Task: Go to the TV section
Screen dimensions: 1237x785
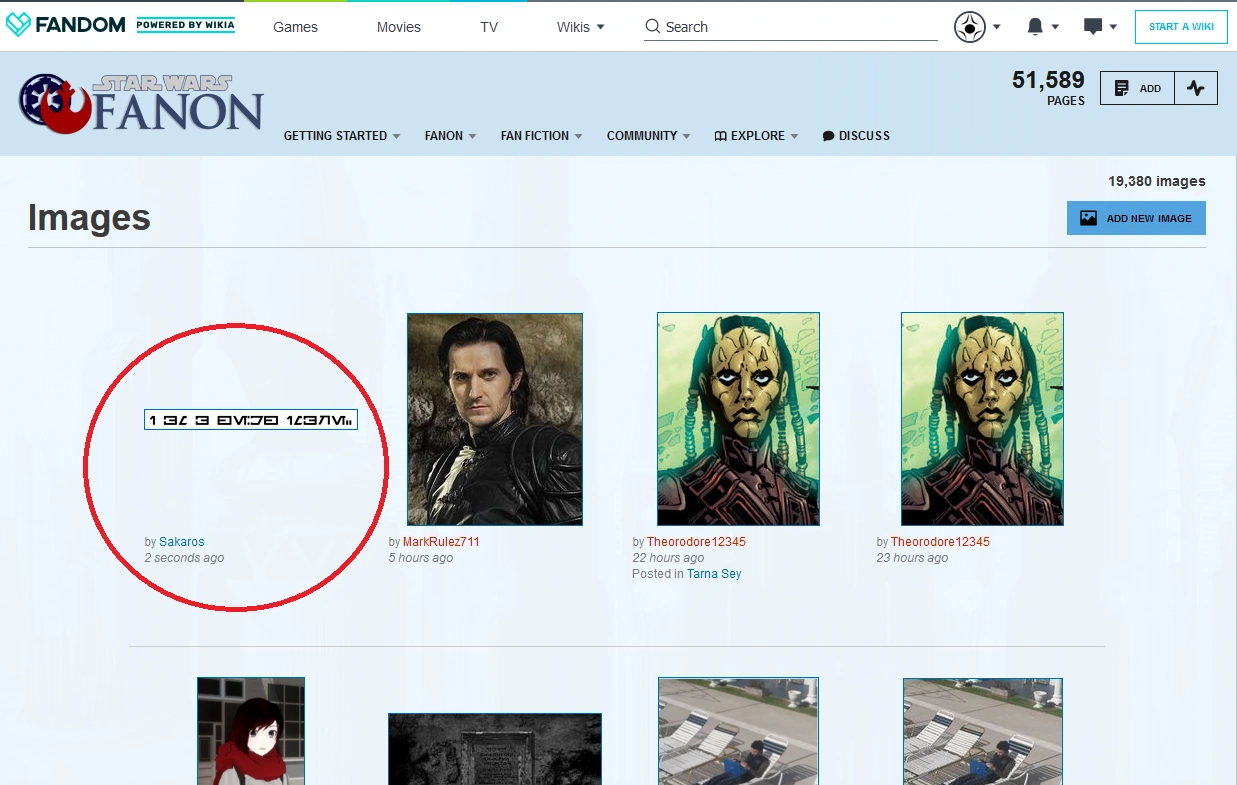Action: [489, 27]
